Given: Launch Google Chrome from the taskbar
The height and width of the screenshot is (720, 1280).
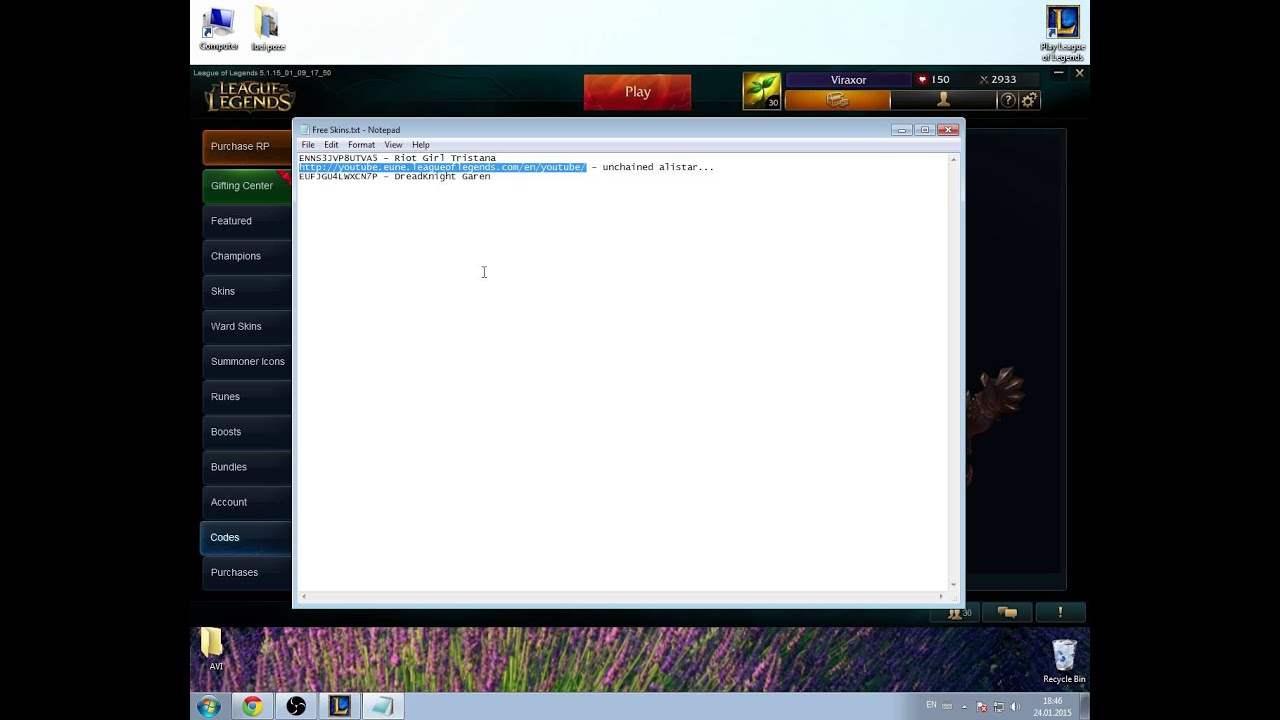Looking at the screenshot, I should 252,707.
